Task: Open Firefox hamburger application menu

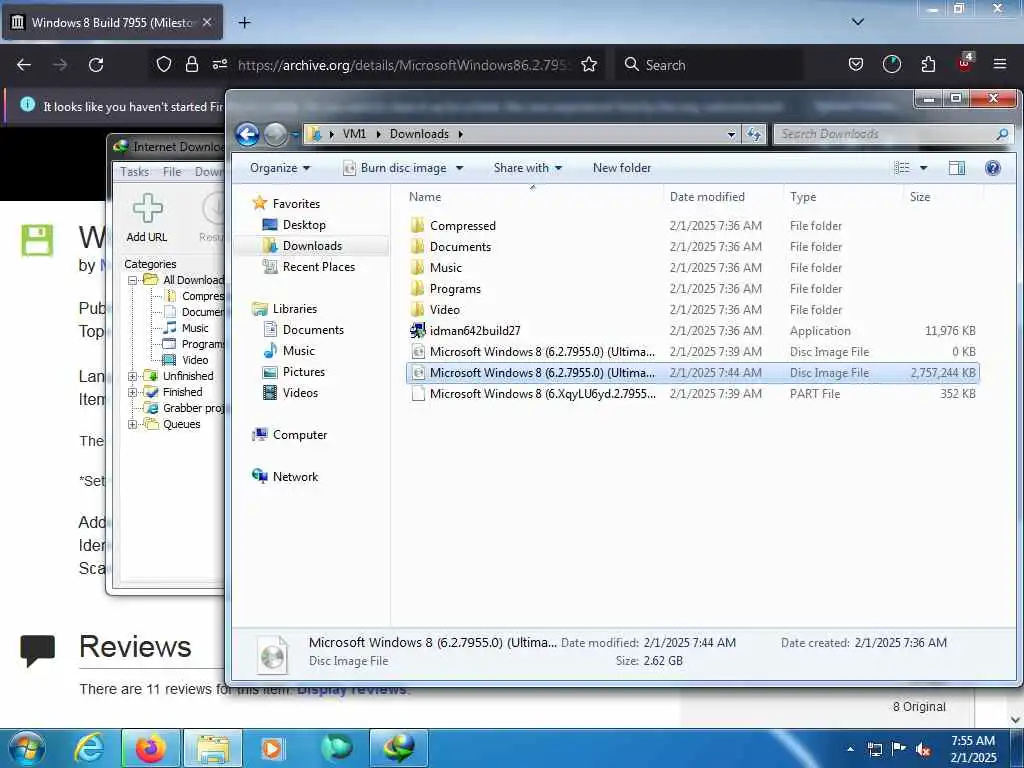Action: pos(1000,64)
